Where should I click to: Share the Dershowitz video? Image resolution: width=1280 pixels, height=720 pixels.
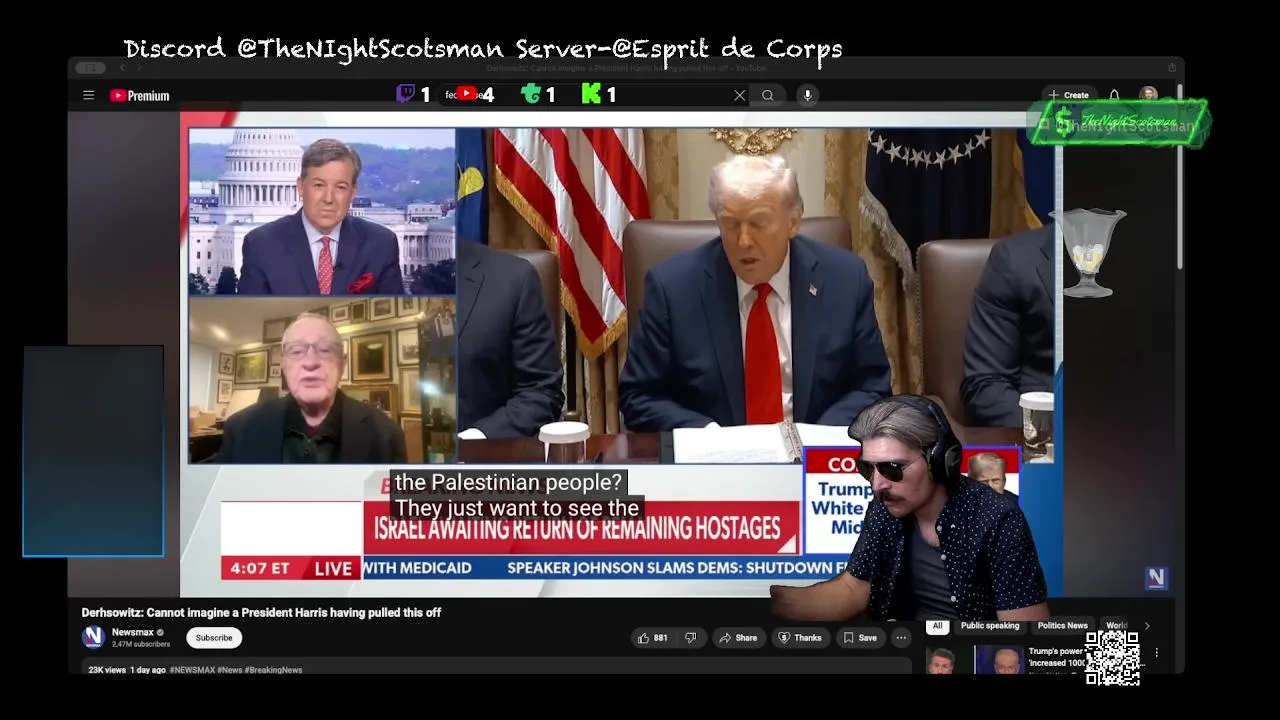(x=738, y=638)
